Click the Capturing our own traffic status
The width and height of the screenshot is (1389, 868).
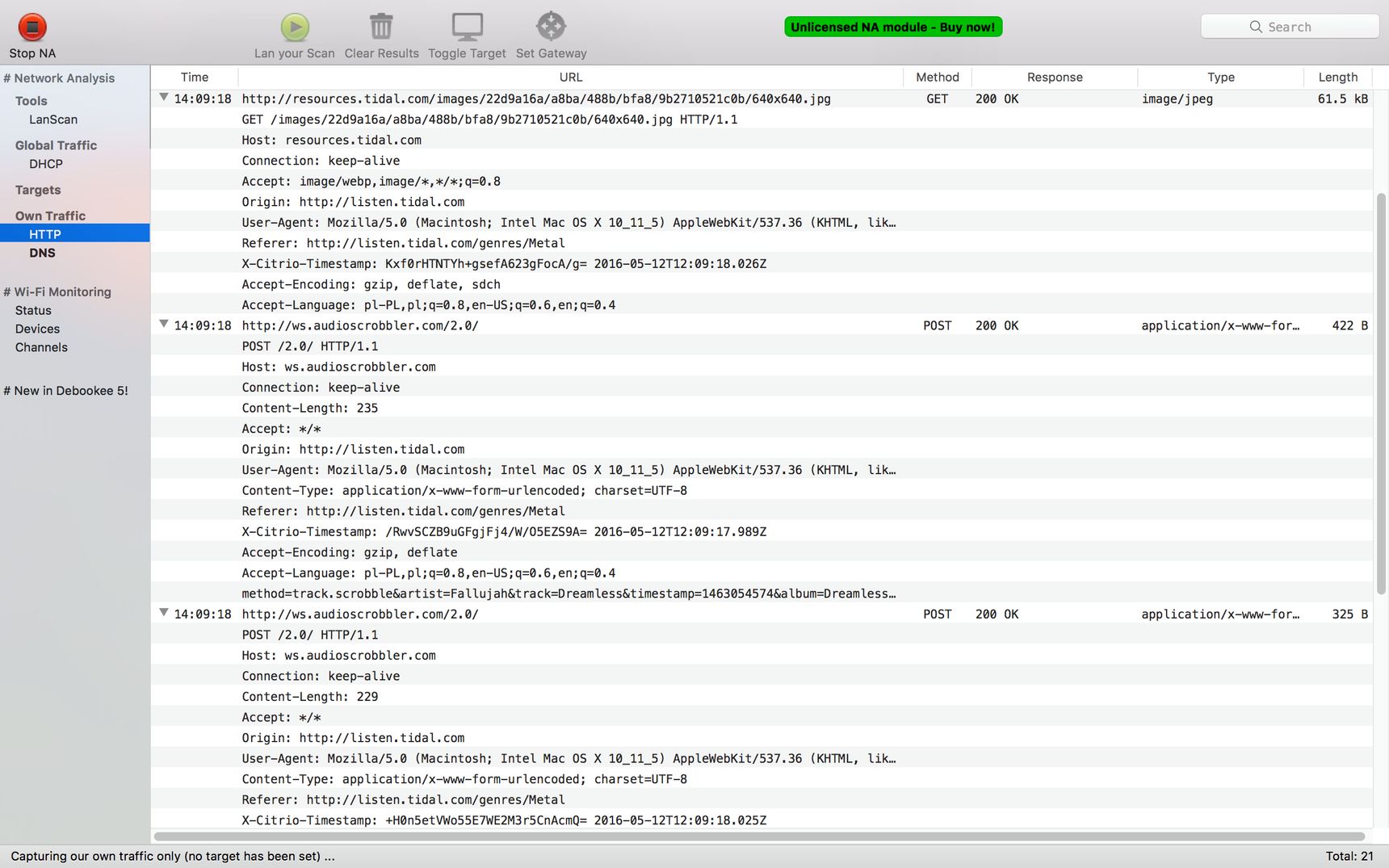173,856
